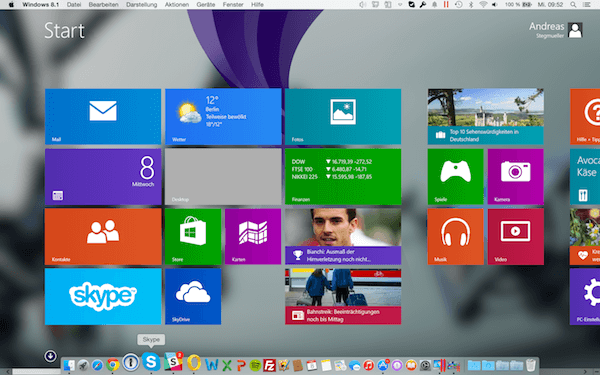
Task: Open the Finanzen stock tile
Action: [343, 177]
